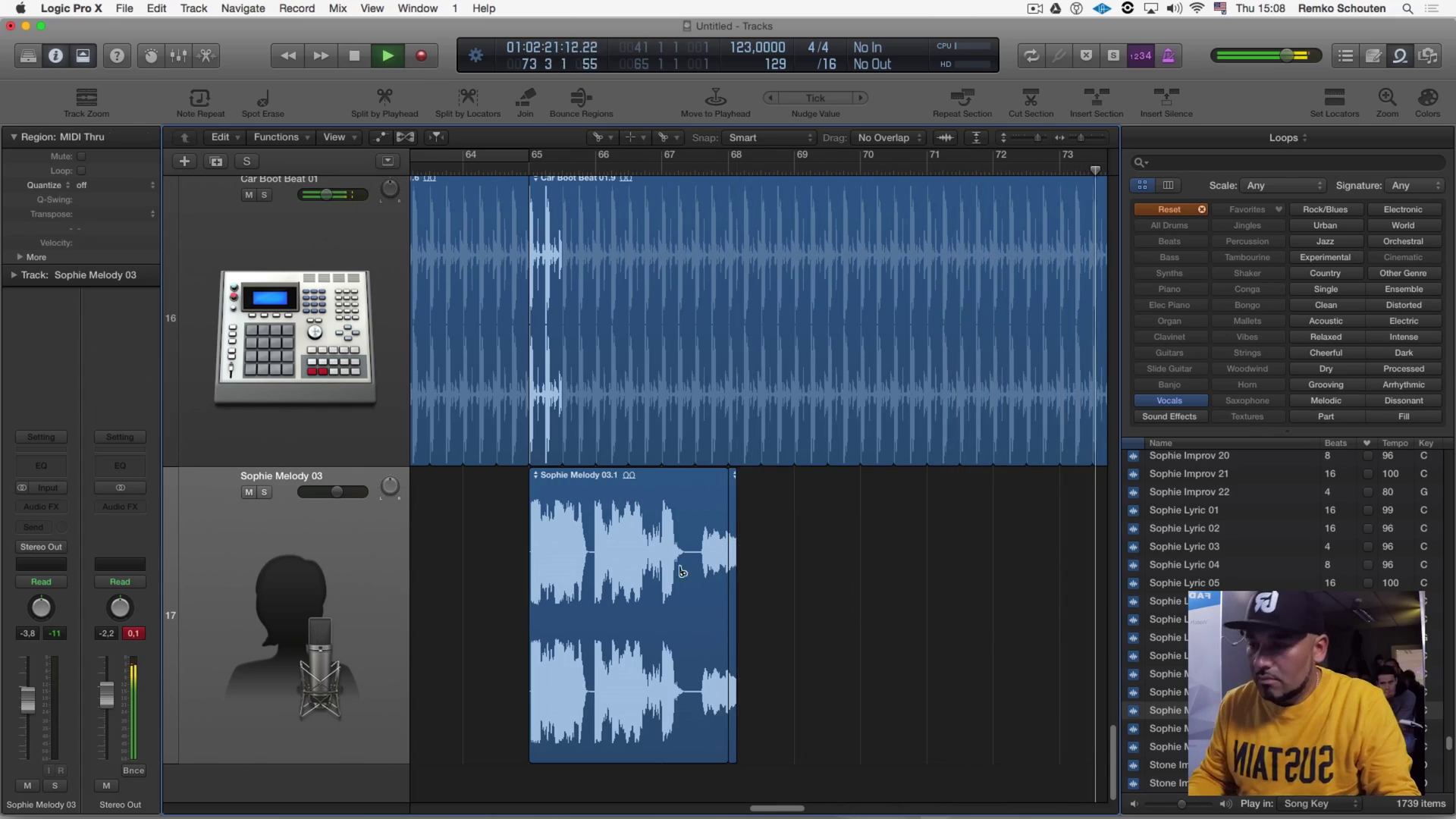This screenshot has width=1456, height=819.
Task: Click the Move to Playhead icon
Action: [715, 98]
